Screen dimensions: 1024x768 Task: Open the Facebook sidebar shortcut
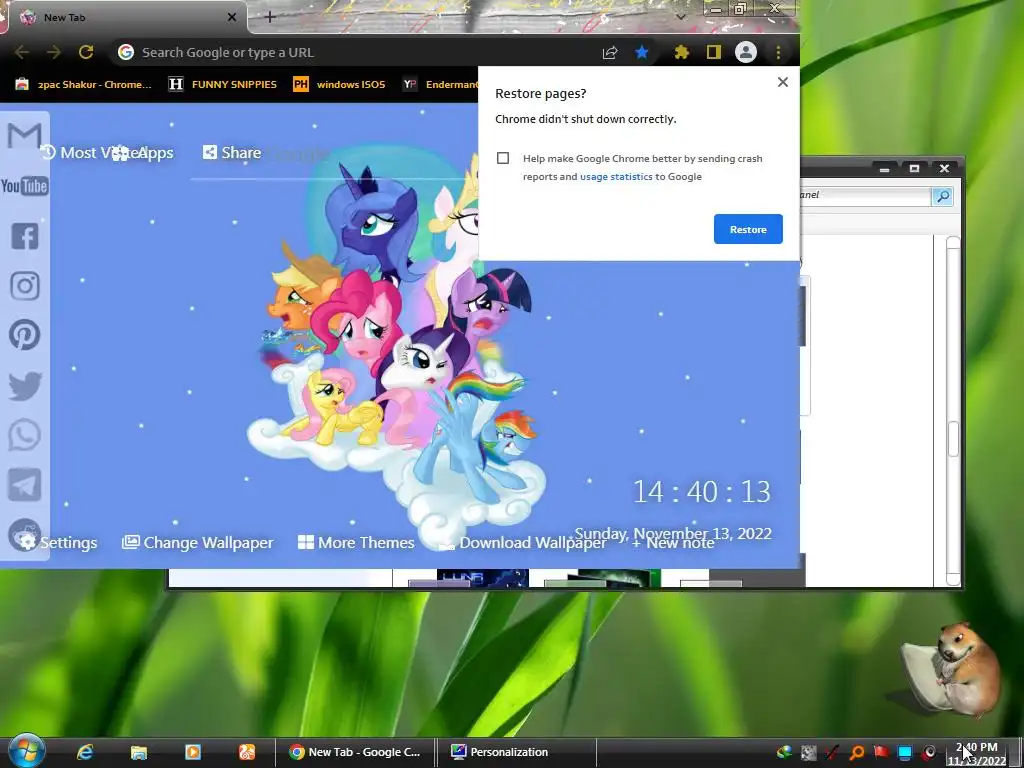25,236
